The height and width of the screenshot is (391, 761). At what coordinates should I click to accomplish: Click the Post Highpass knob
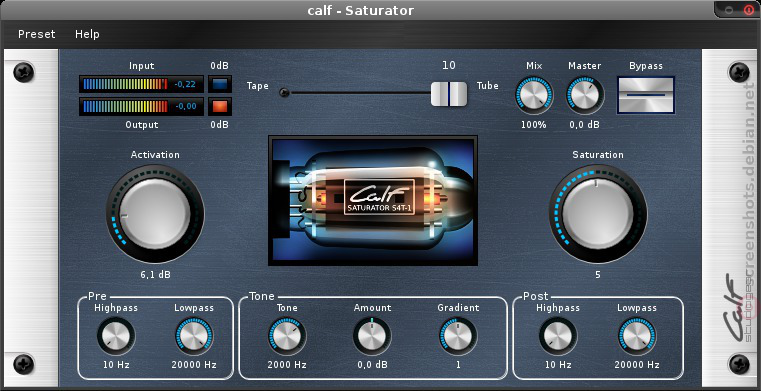coord(558,336)
